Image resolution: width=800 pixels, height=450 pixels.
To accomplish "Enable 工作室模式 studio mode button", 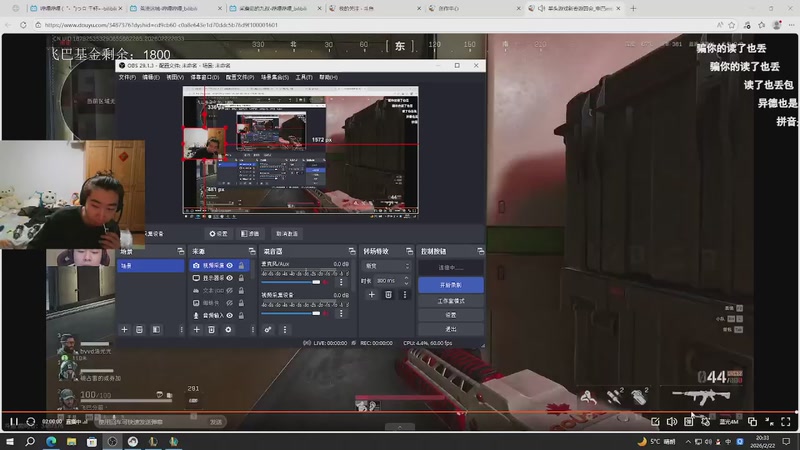I will point(451,301).
